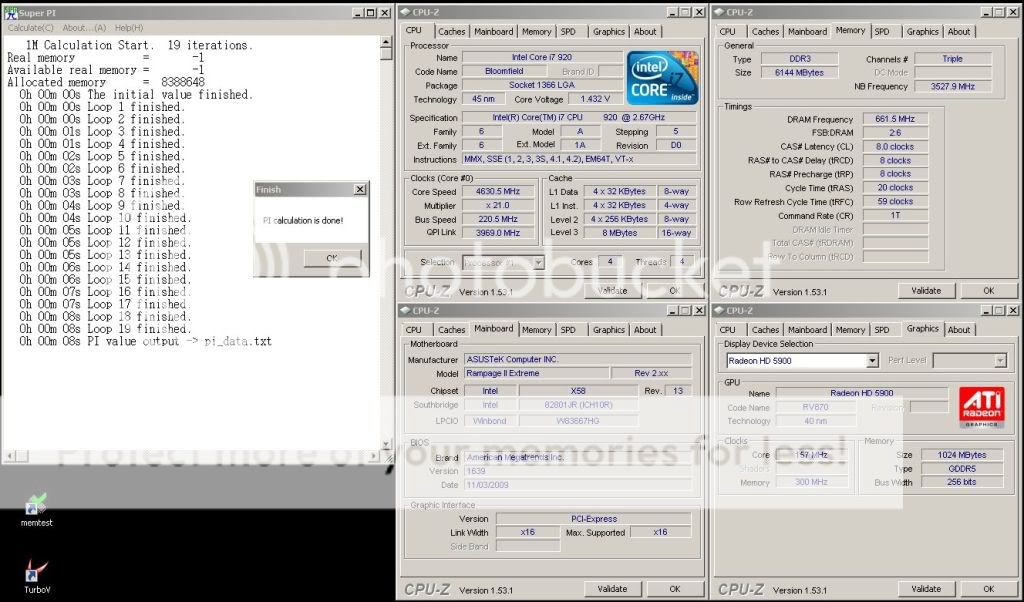Click the GPU Bus Width value 256 bits
Image resolution: width=1024 pixels, height=602 pixels.
[961, 482]
